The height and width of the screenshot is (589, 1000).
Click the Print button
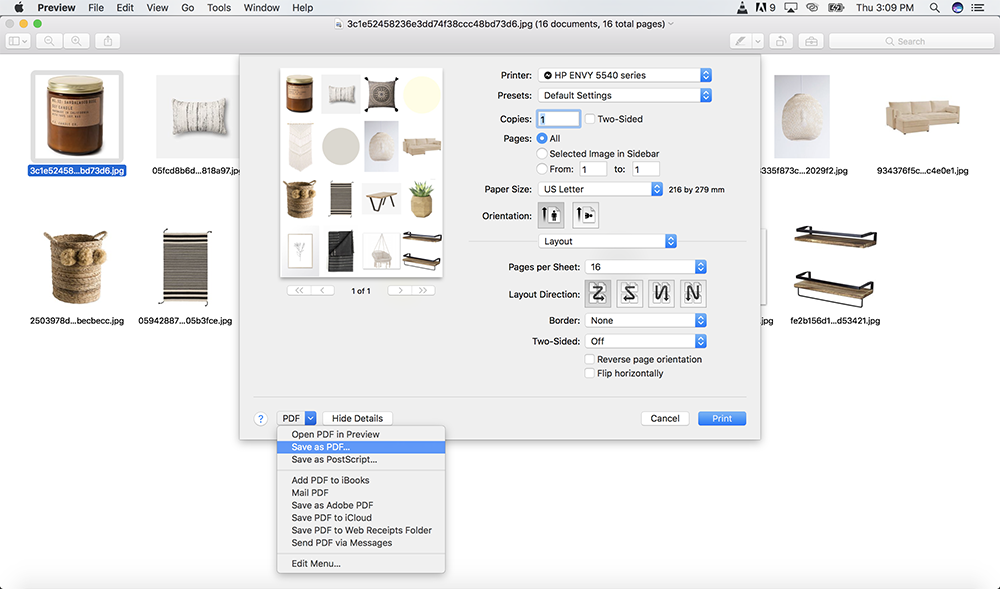click(722, 419)
